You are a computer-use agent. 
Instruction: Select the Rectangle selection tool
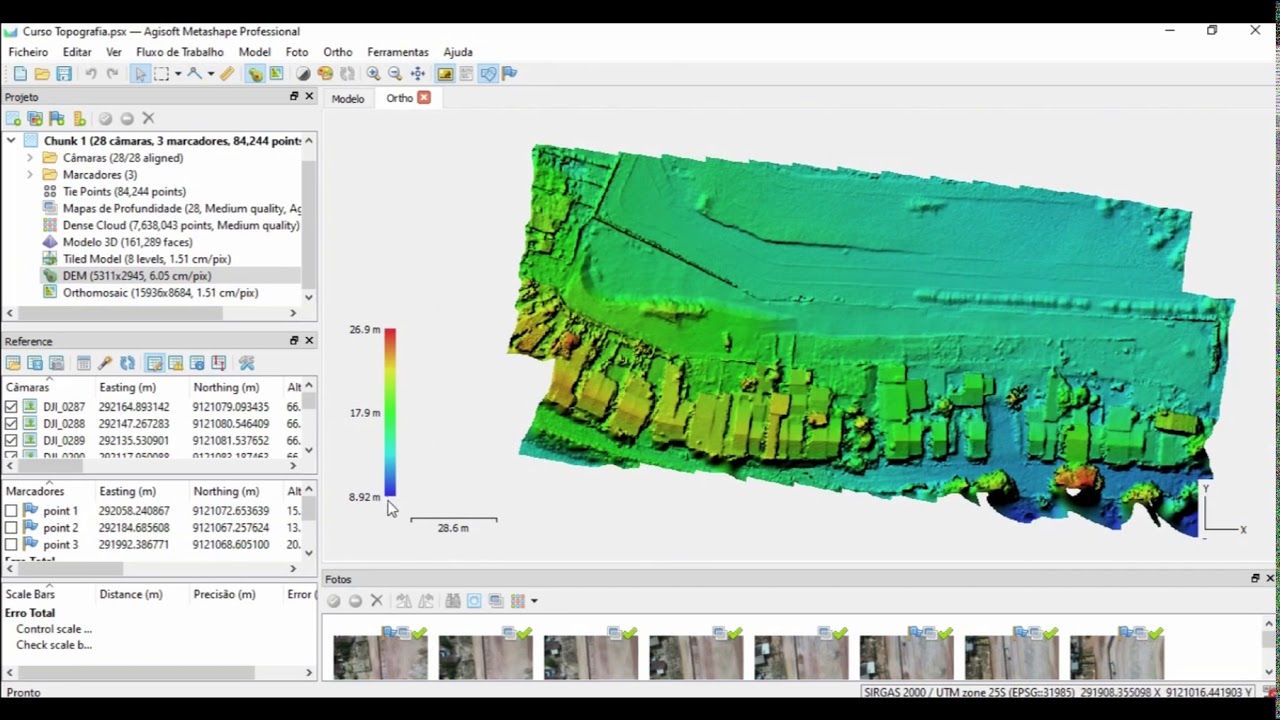tap(161, 74)
